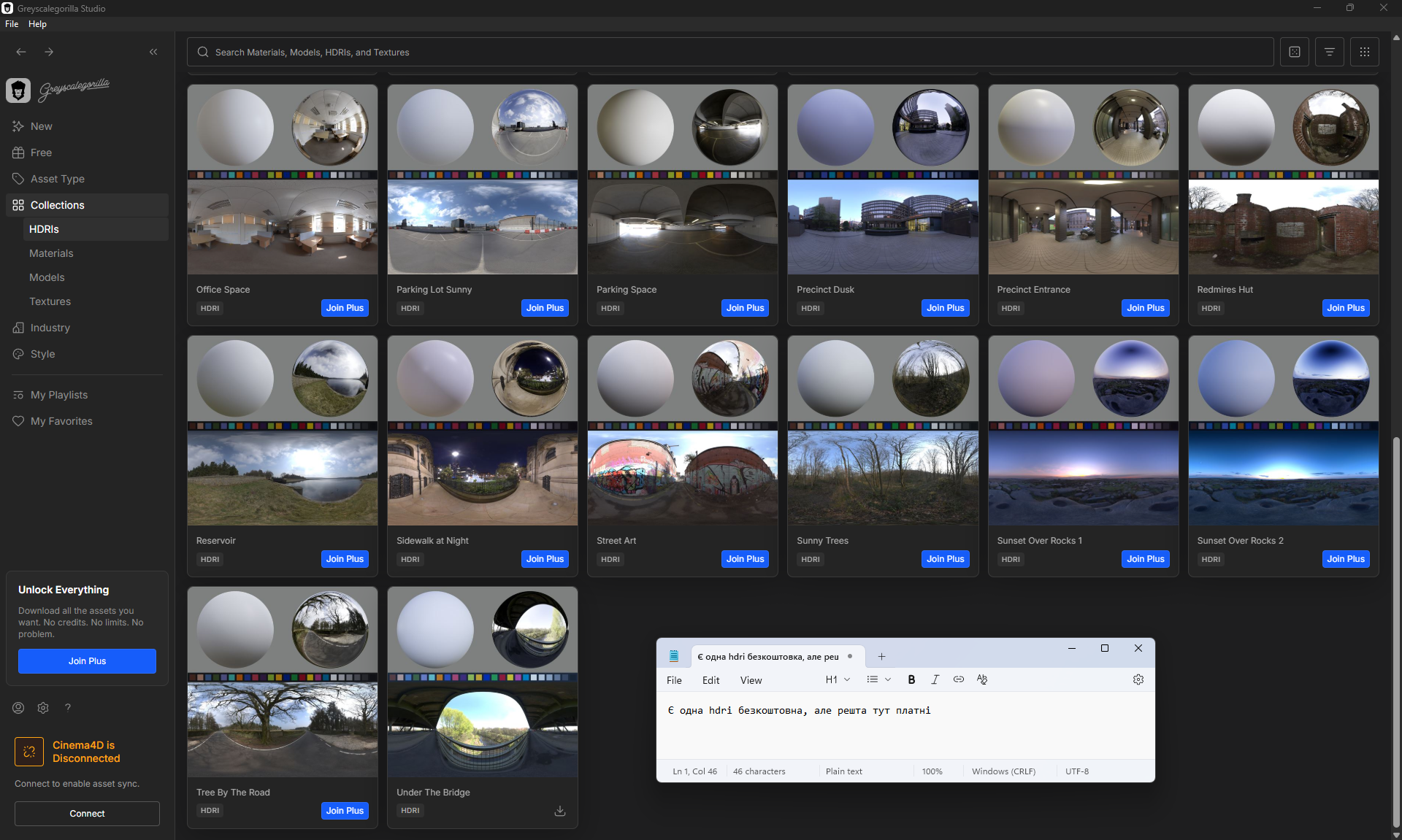Click the back navigation arrow
This screenshot has width=1402, height=840.
pos(21,52)
